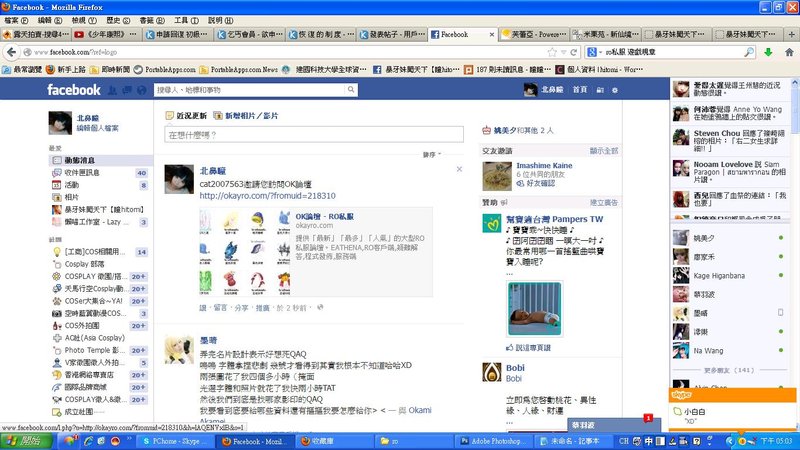Image resolution: width=800 pixels, height=450 pixels.
Task: Click the reload page icon in URL bar
Action: click(574, 52)
